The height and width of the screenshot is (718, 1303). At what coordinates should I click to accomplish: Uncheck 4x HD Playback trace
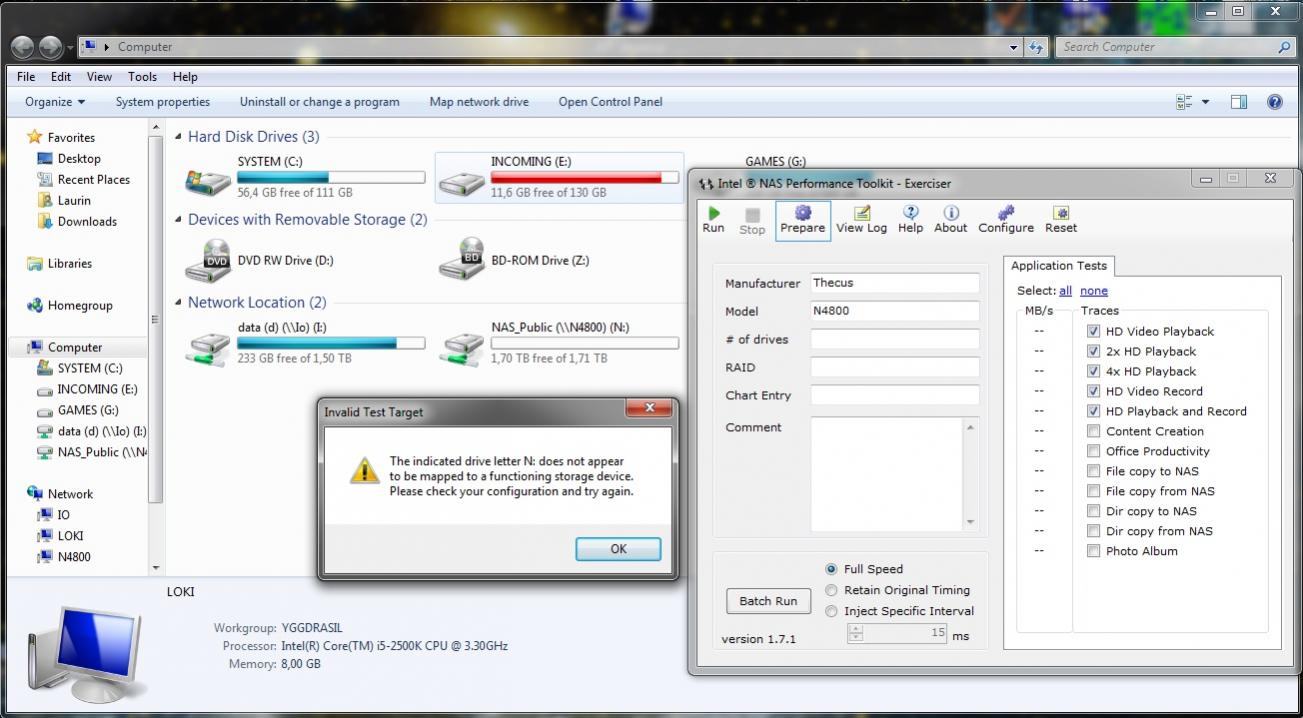point(1093,371)
